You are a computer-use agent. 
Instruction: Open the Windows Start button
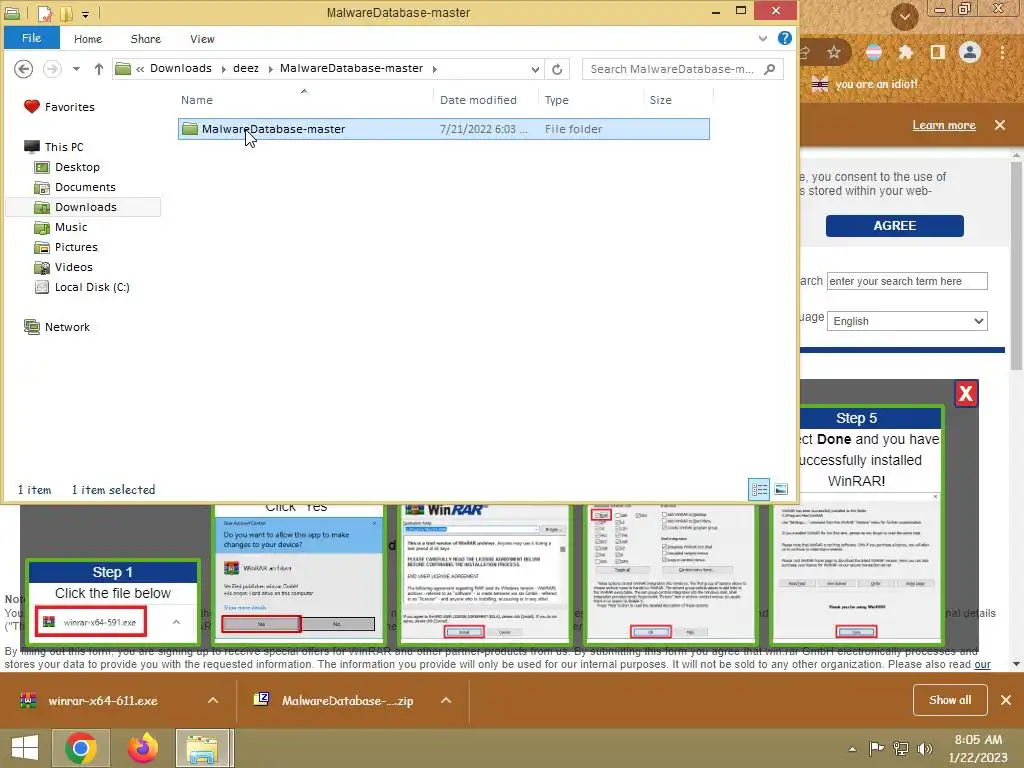point(25,747)
